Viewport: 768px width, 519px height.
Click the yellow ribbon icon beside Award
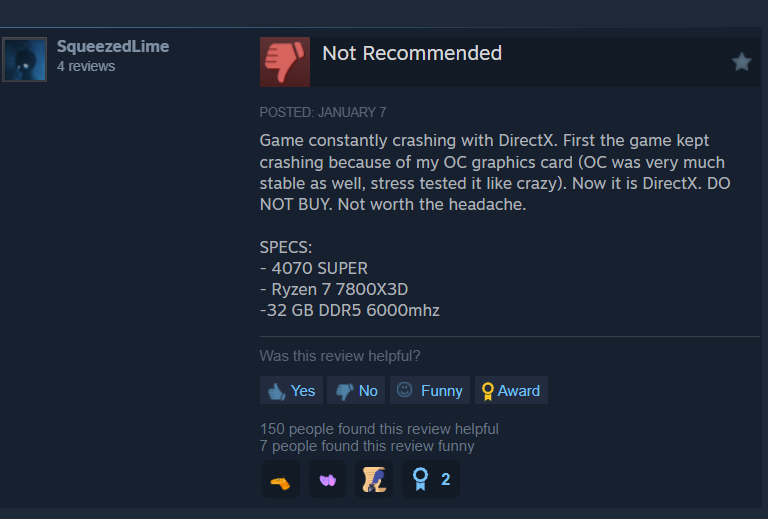pos(487,391)
